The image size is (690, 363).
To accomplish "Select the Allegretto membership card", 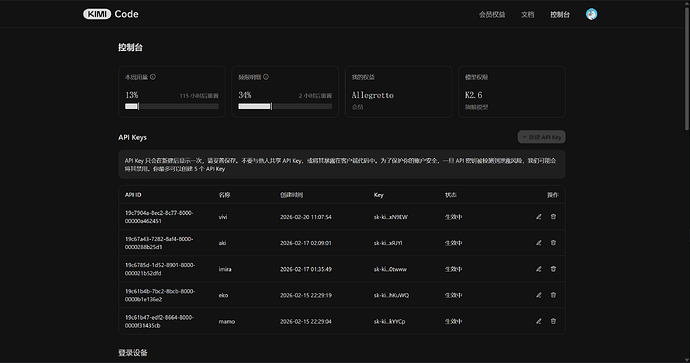I will tap(398, 92).
